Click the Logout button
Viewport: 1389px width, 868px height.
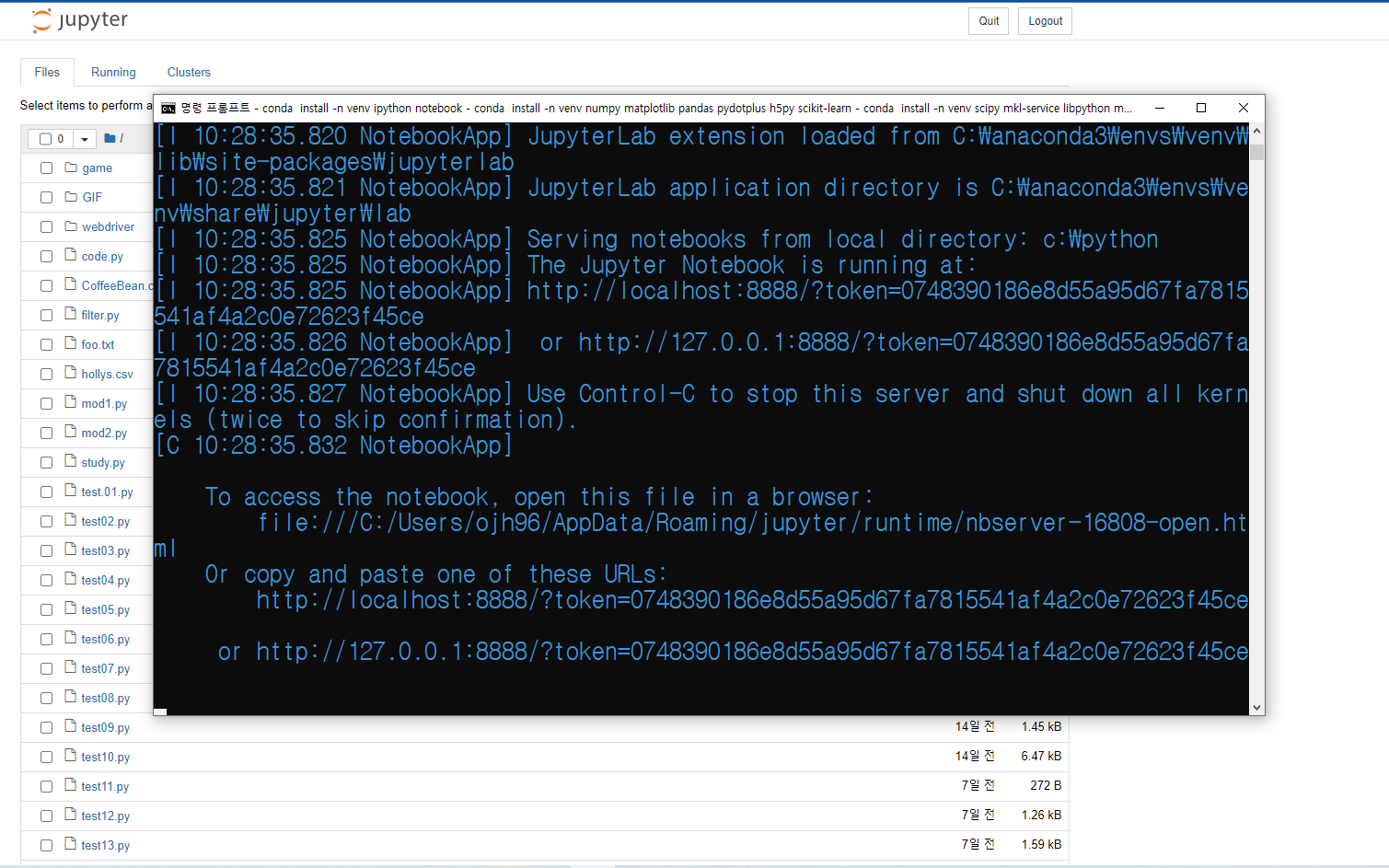pos(1045,21)
